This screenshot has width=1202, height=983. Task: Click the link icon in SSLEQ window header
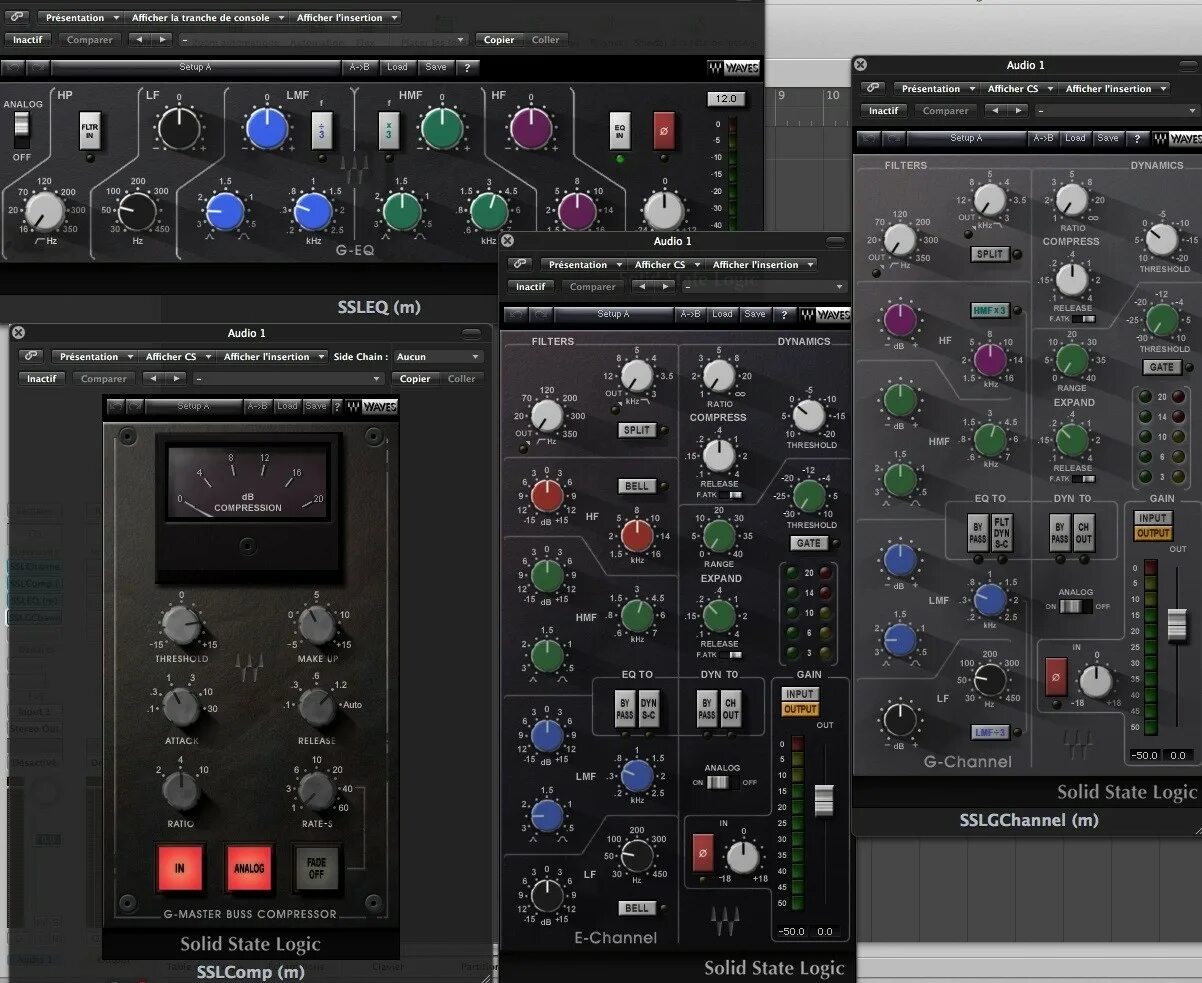tap(18, 17)
